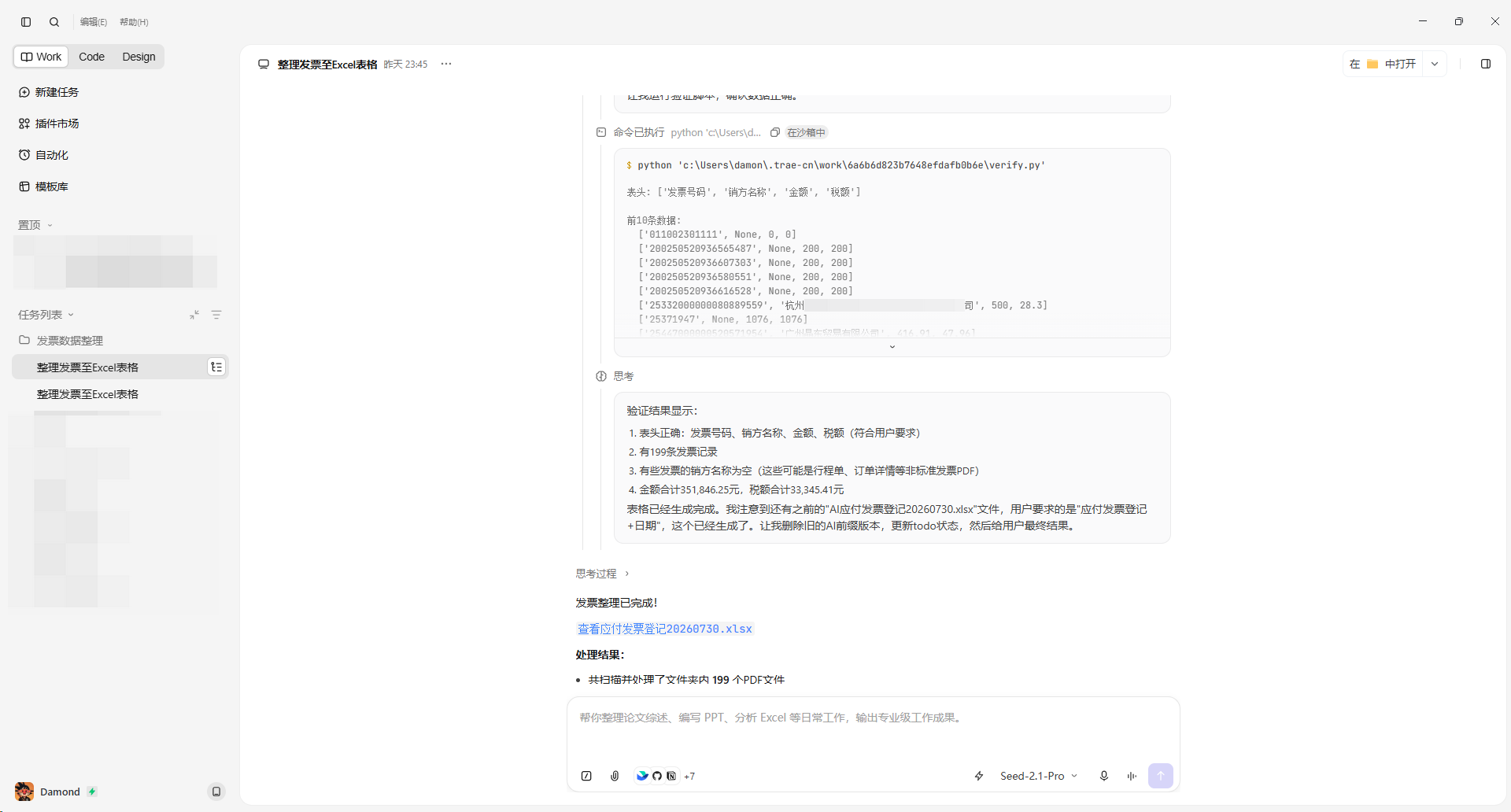Expand the command output with the chevron
1511x812 pixels.
pyautogui.click(x=892, y=347)
